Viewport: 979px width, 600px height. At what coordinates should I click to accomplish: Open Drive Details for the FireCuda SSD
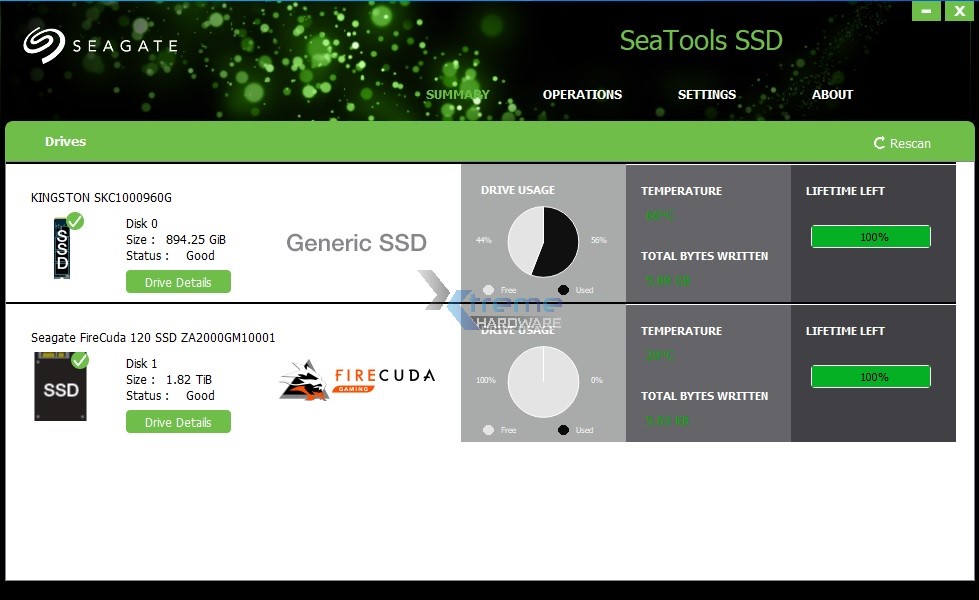[178, 421]
